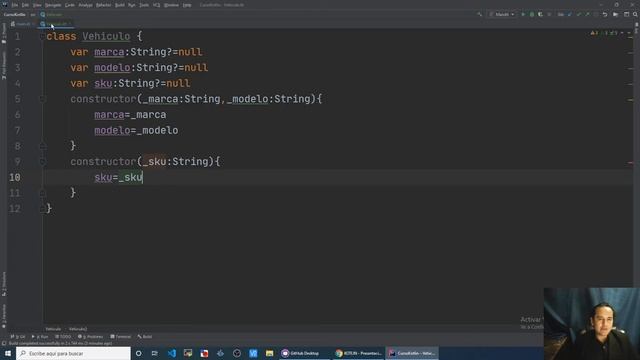Open the MainKt run configuration dropdown

pos(502,14)
